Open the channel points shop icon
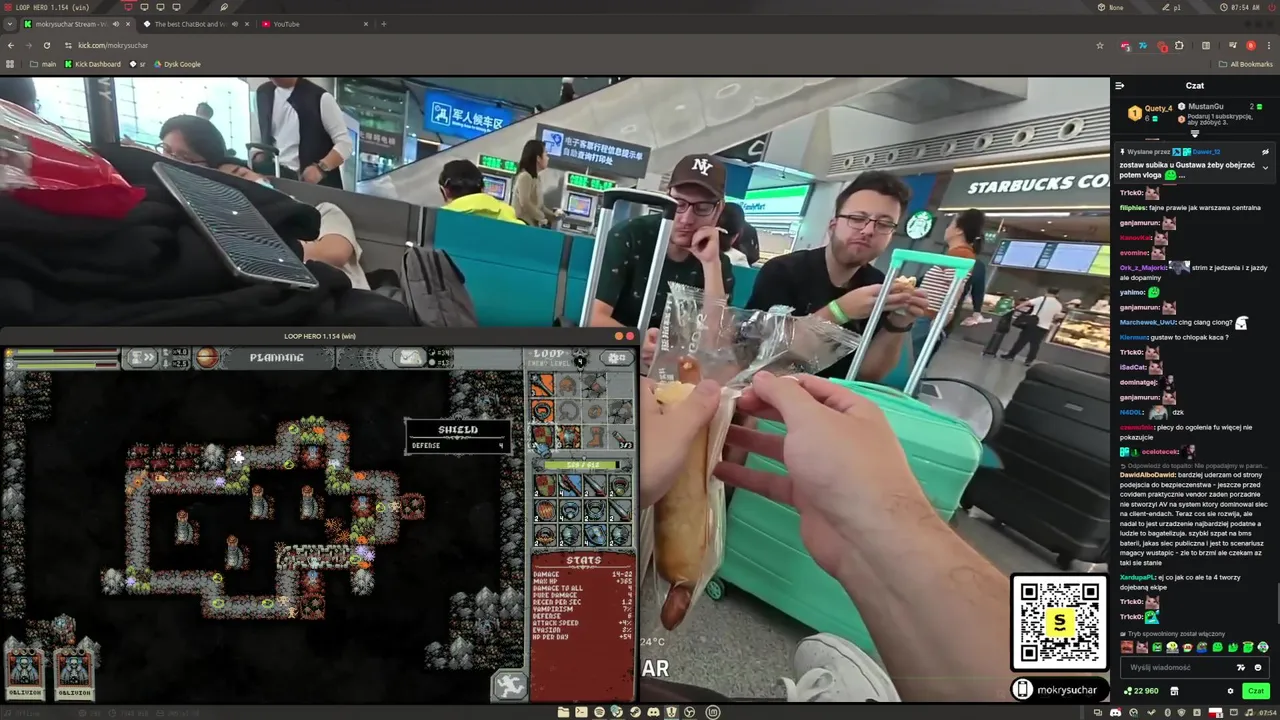 pos(1174,691)
